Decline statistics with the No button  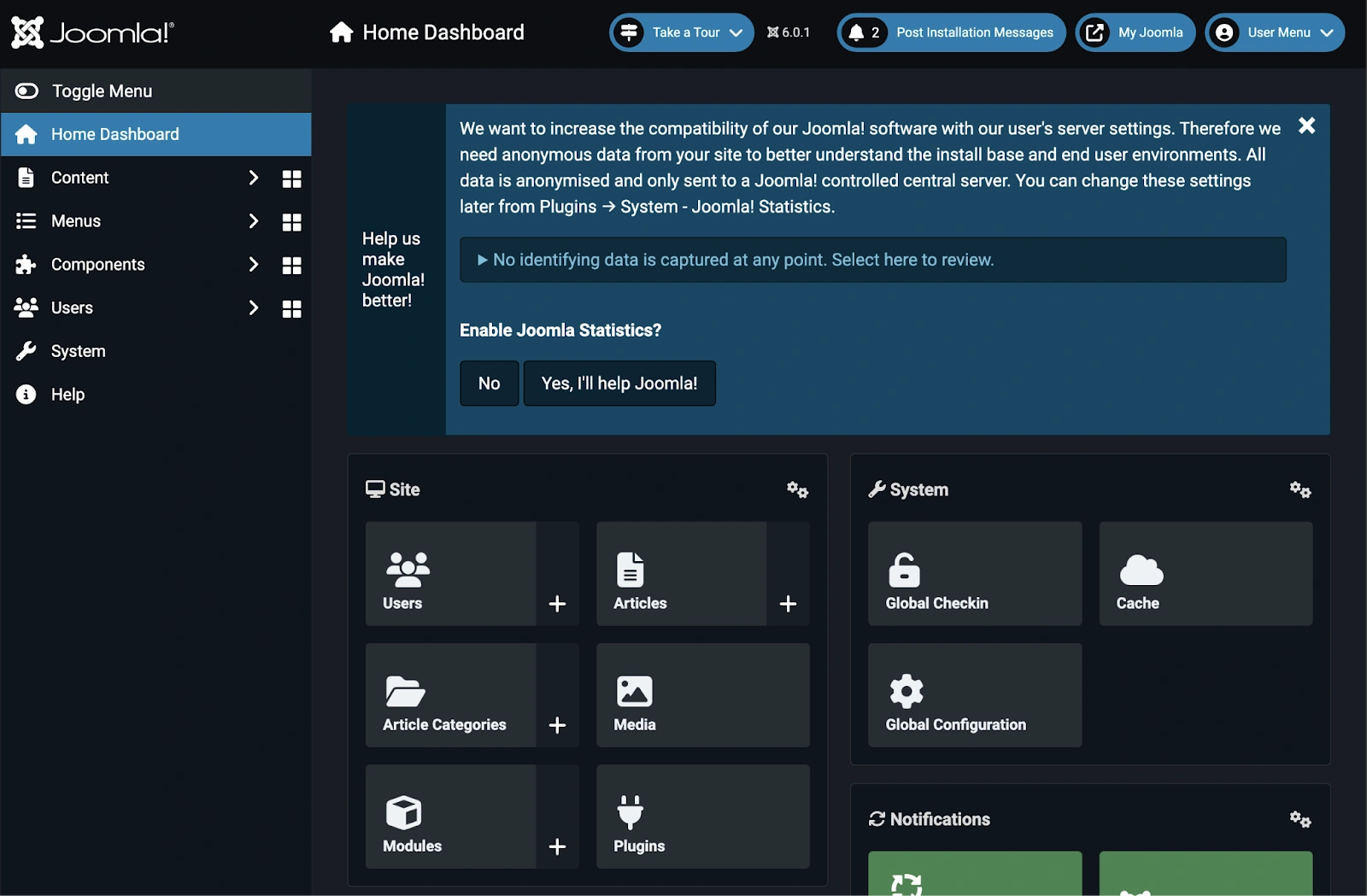[x=489, y=384]
